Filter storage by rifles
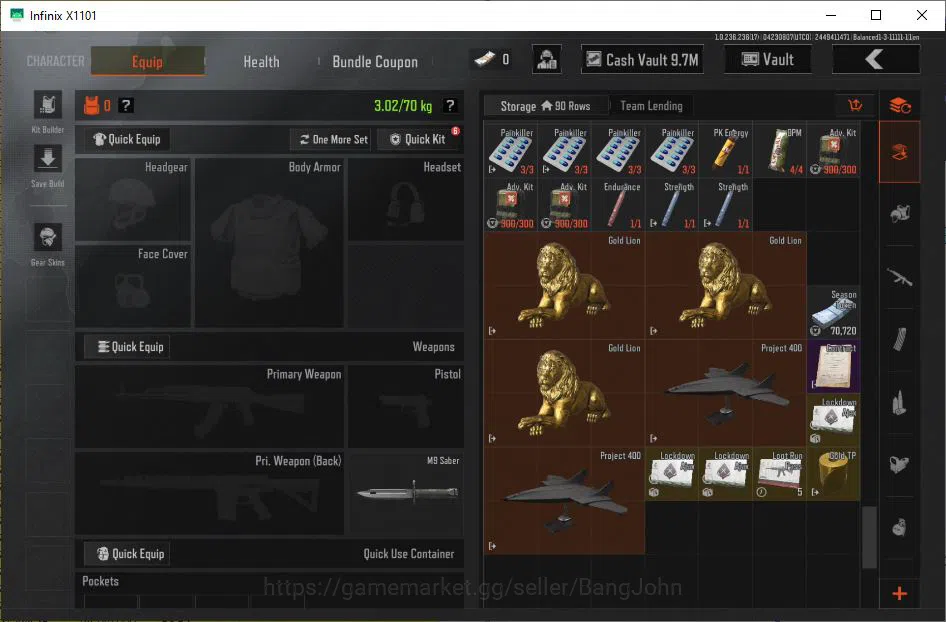The height and width of the screenshot is (622, 946). pos(900,277)
